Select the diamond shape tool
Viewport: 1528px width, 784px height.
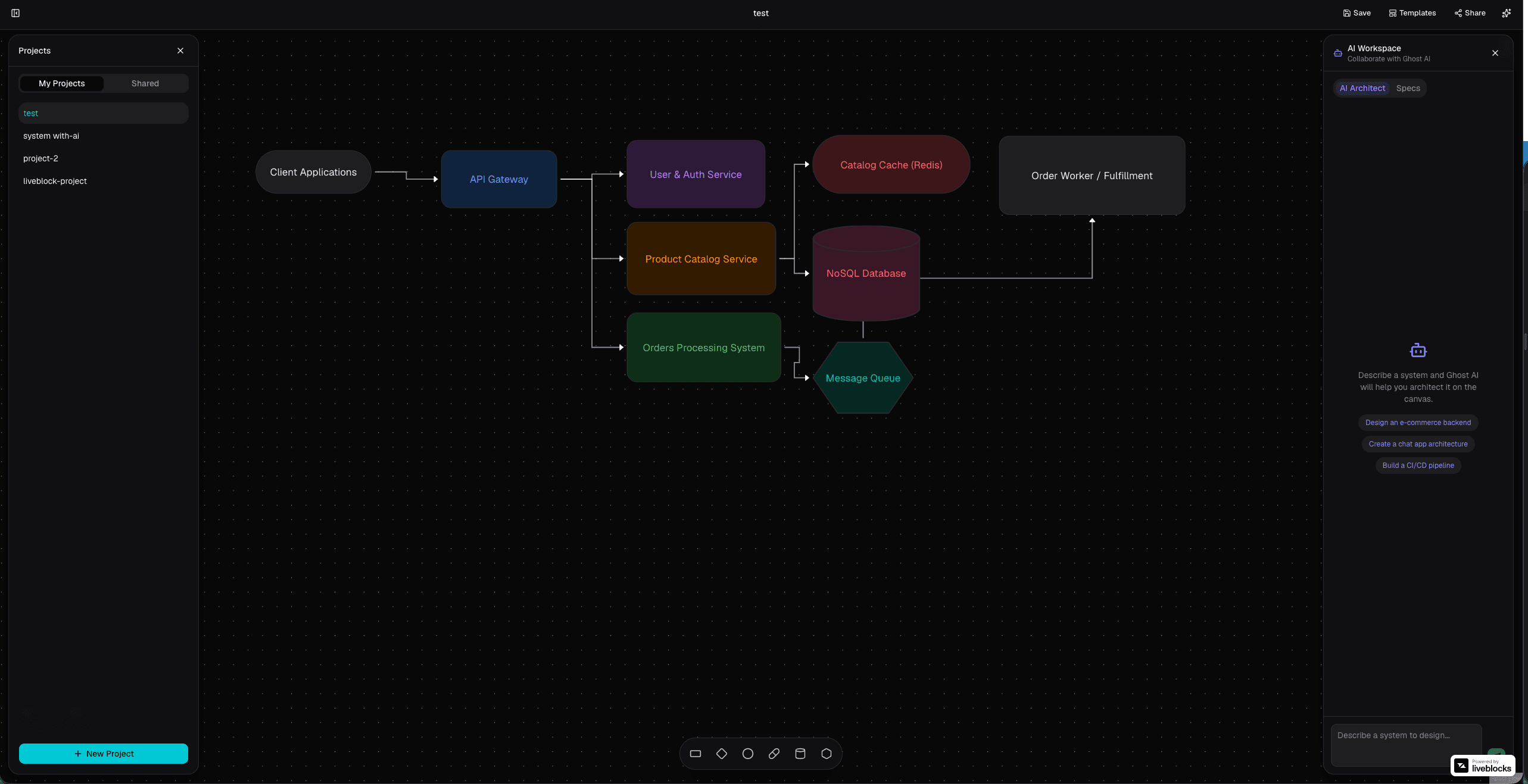[x=721, y=754]
